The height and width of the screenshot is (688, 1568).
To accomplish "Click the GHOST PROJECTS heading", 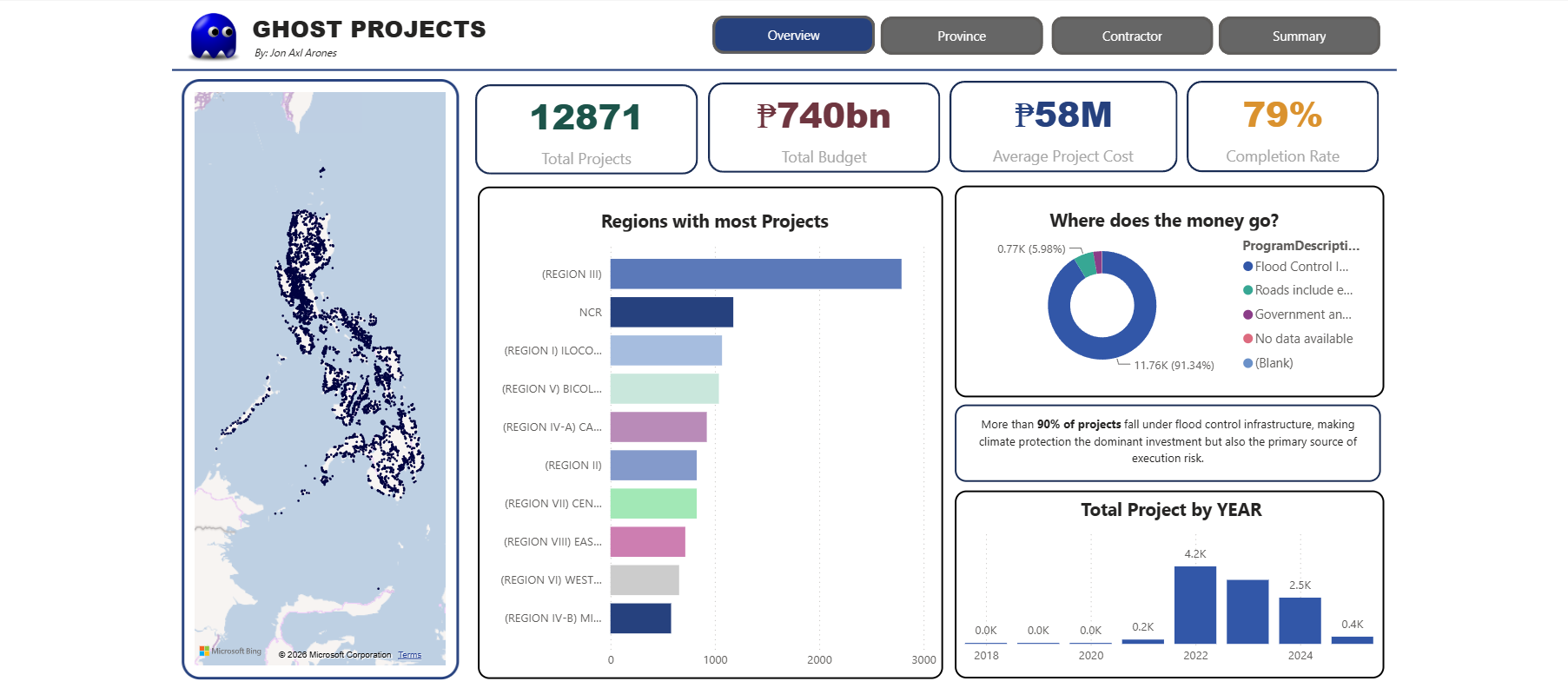I will [x=369, y=30].
